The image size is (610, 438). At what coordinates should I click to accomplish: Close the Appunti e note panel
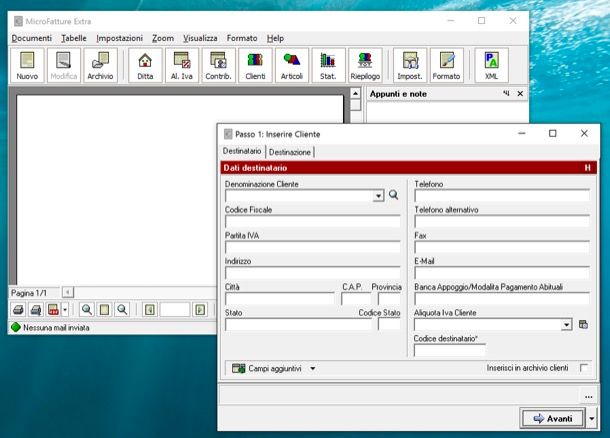520,94
